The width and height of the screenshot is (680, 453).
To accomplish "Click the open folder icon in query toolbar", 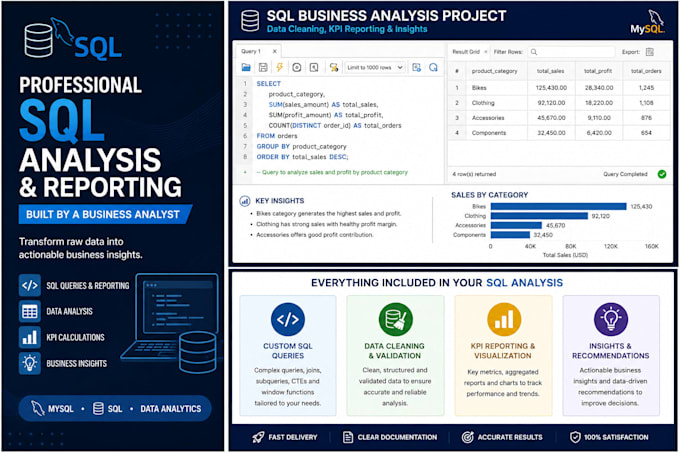I will coord(246,67).
